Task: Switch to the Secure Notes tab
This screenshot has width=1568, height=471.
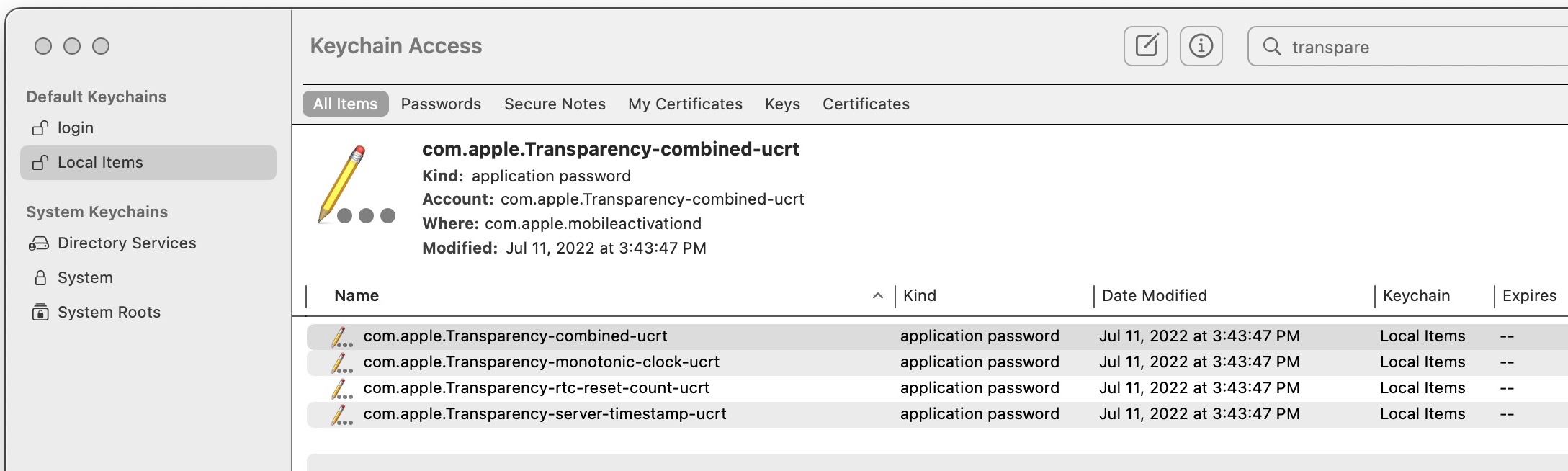Action: click(555, 104)
